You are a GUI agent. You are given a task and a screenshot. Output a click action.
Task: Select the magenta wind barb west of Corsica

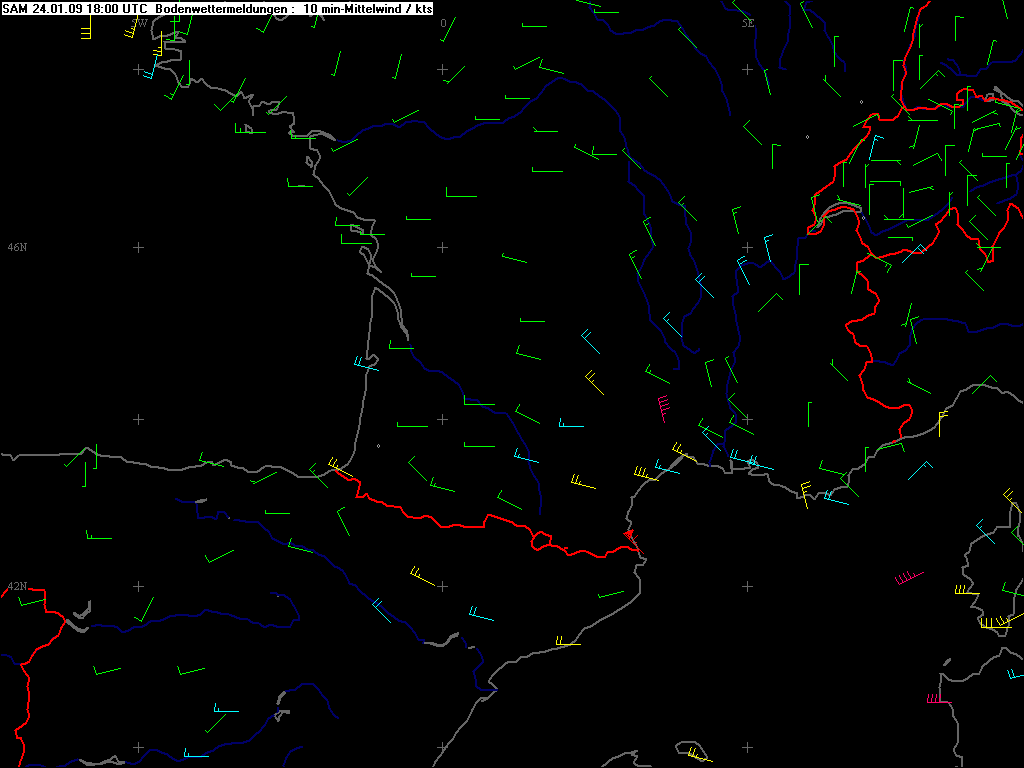[x=908, y=578]
